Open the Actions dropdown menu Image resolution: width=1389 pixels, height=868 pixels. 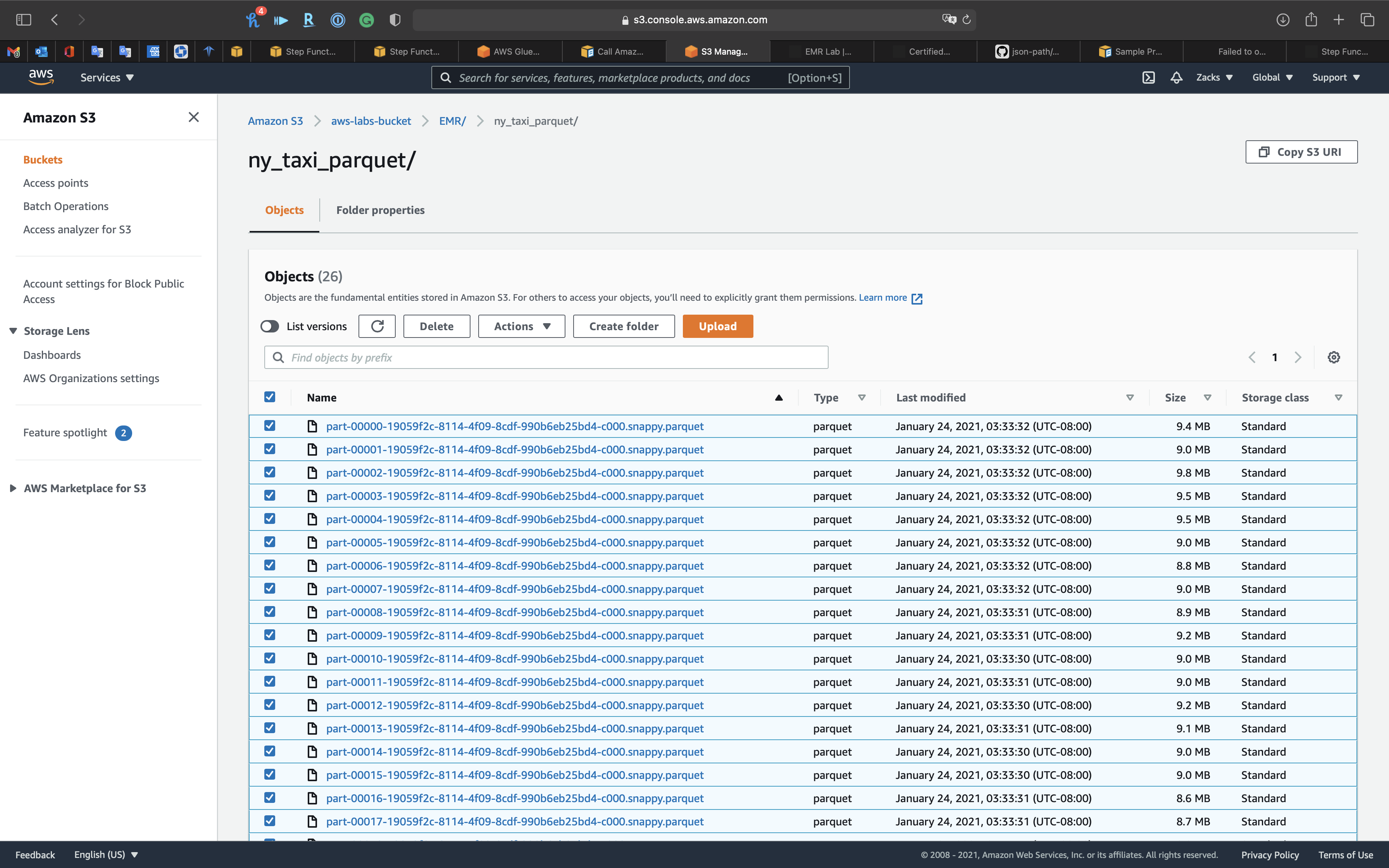(521, 326)
